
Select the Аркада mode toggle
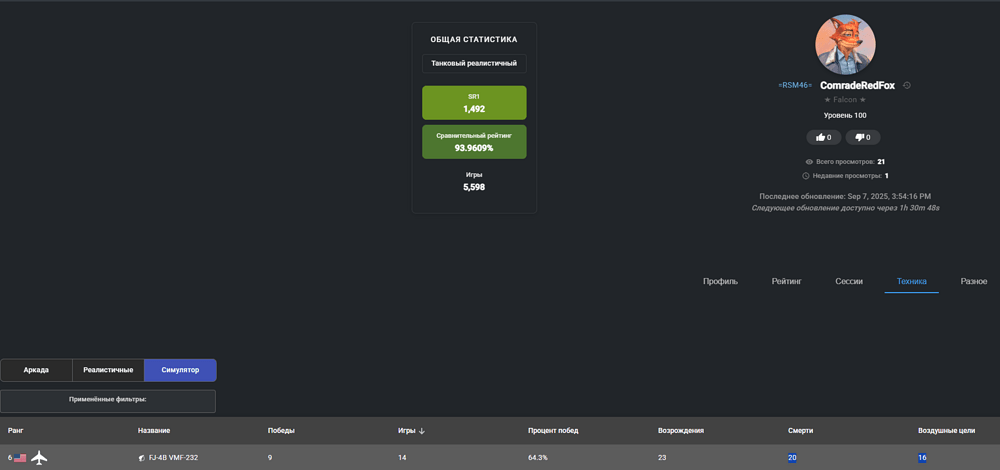tap(36, 370)
